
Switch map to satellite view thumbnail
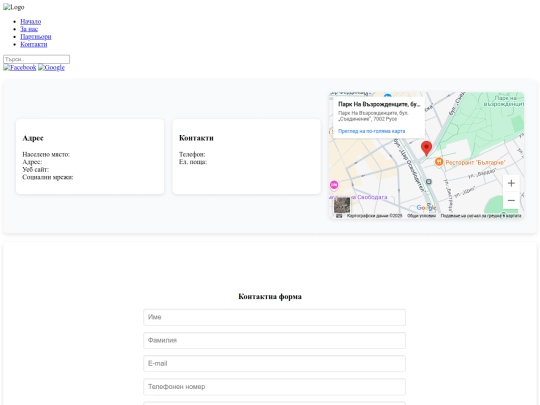coord(342,205)
